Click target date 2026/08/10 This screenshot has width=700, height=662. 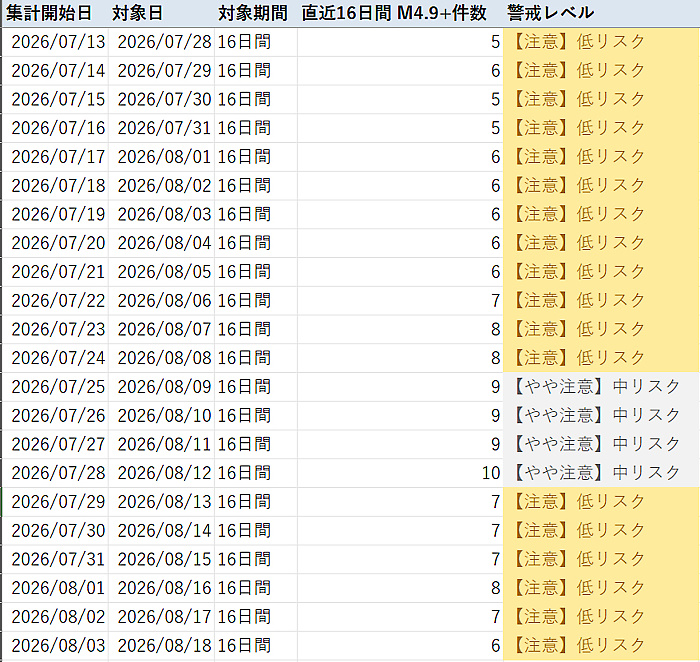[161, 415]
